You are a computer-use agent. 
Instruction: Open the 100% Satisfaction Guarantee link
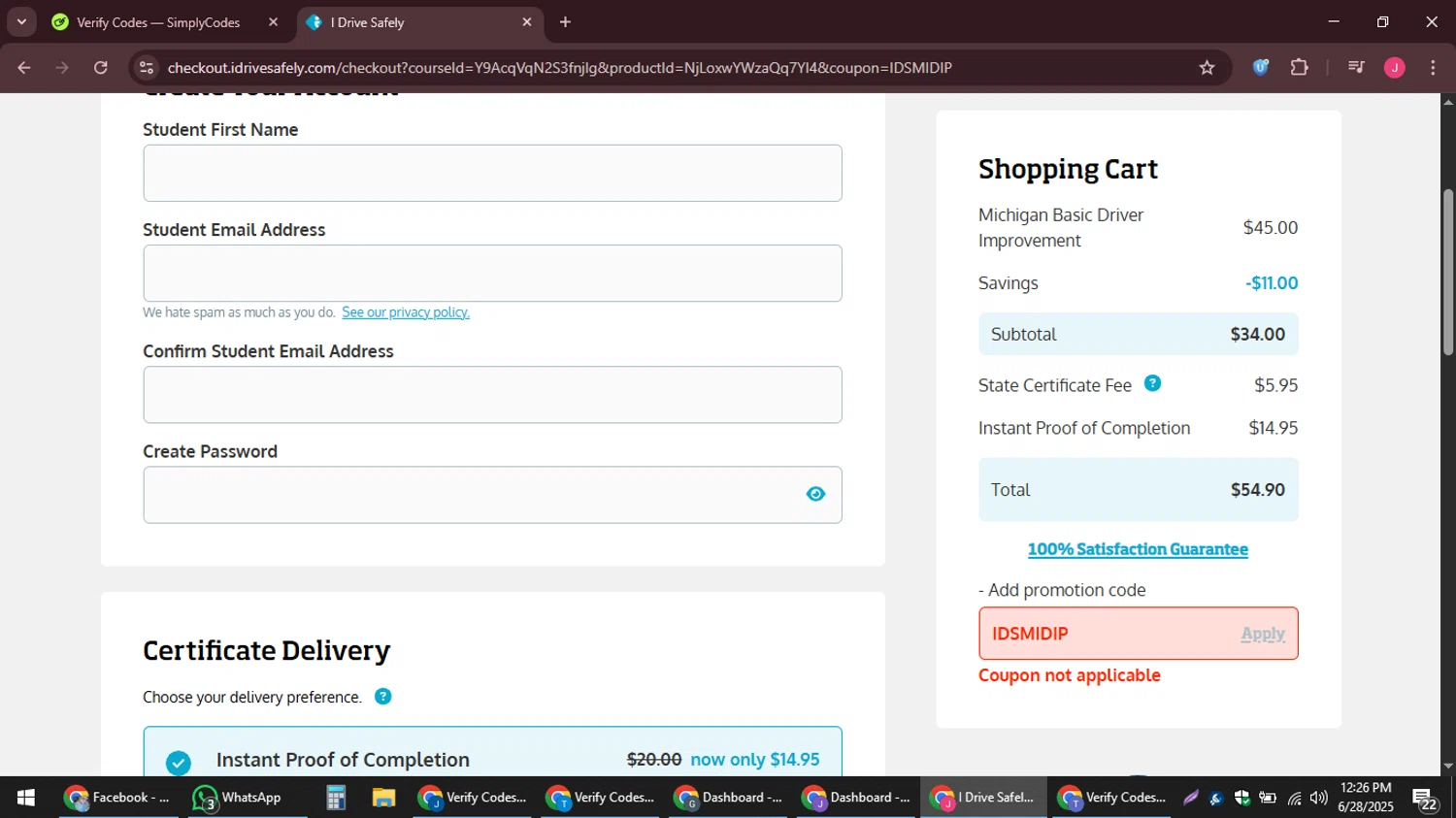pos(1138,549)
